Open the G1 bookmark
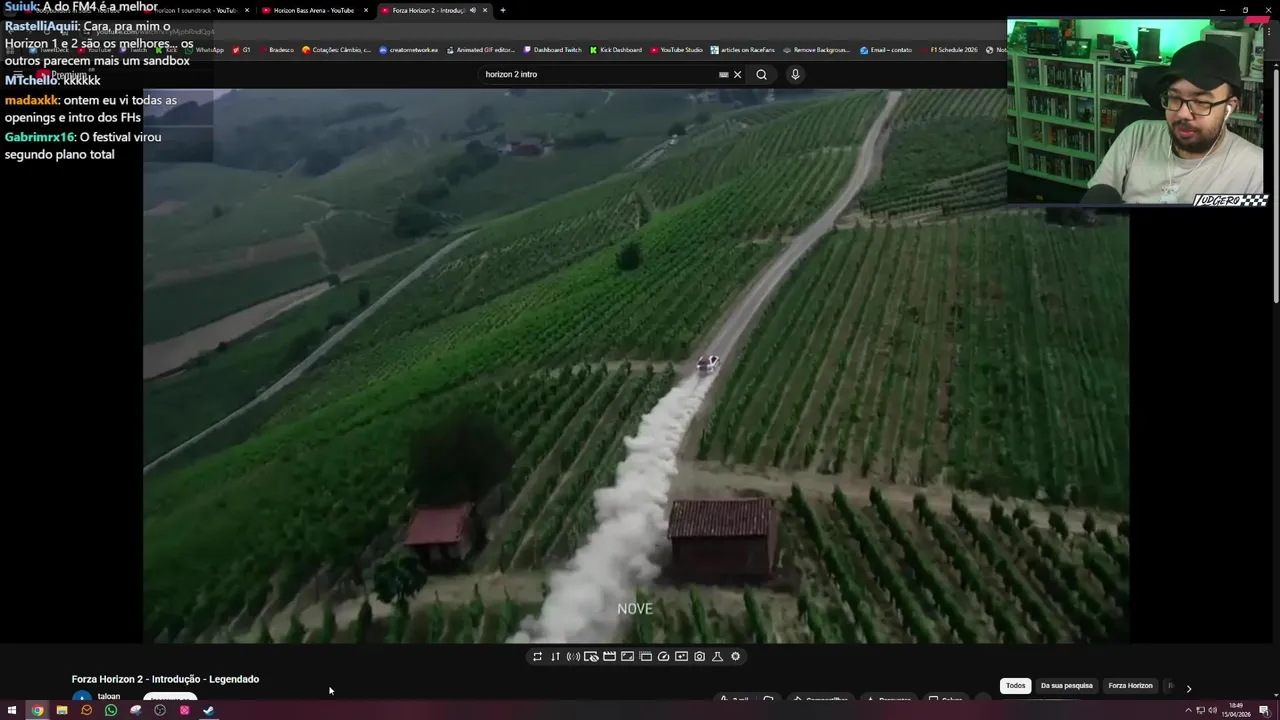 (x=241, y=50)
